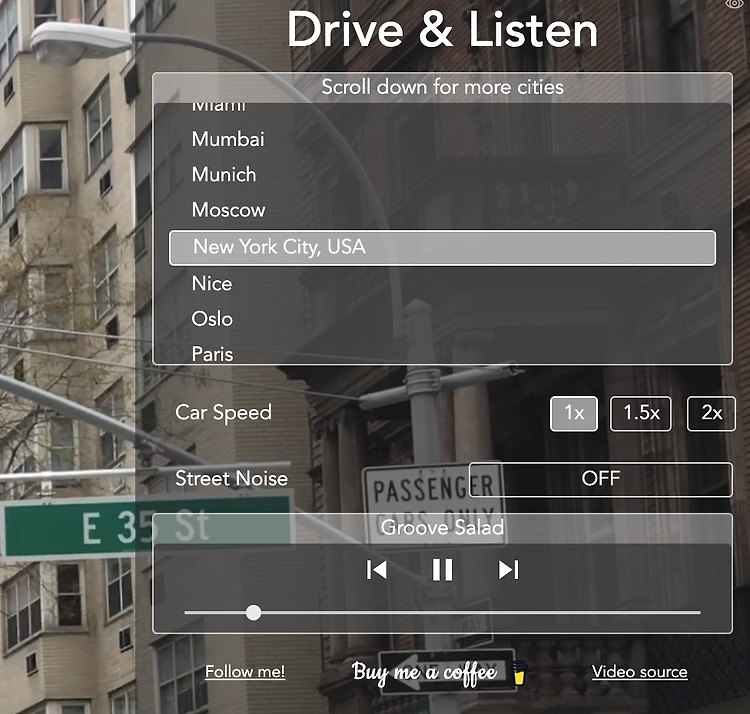Open the Follow me! link
This screenshot has width=750, height=714.
tap(245, 672)
